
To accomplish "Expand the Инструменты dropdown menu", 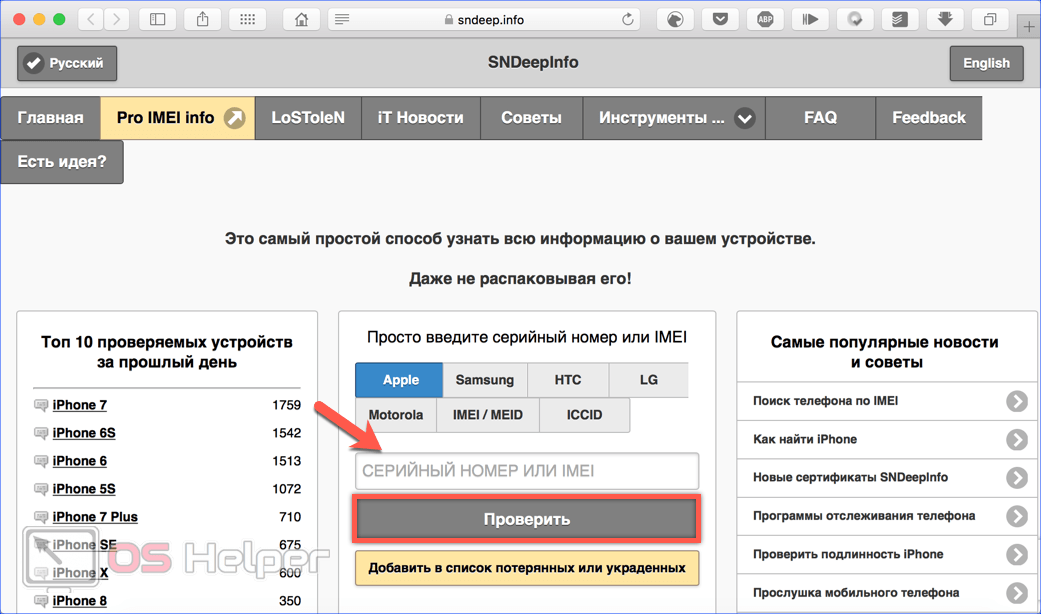I will click(x=674, y=117).
